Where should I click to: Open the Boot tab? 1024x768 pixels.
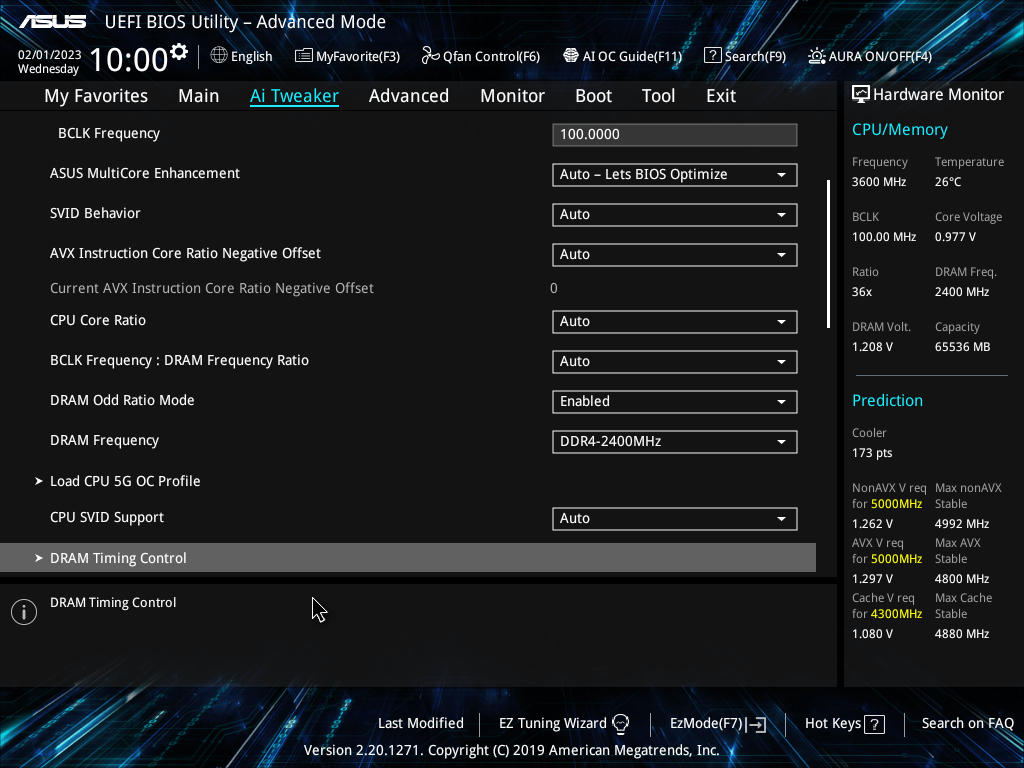tap(594, 95)
